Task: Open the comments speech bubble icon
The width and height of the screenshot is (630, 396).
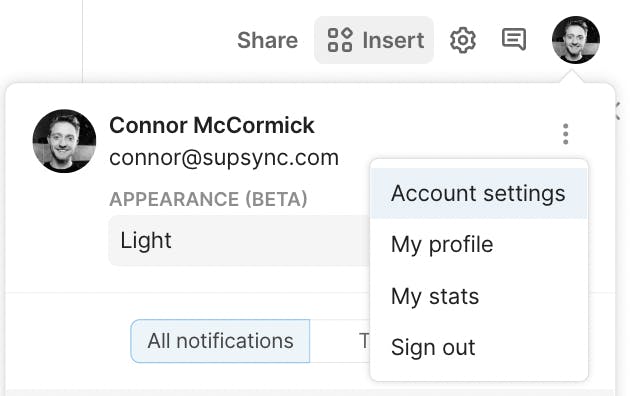Action: point(514,39)
